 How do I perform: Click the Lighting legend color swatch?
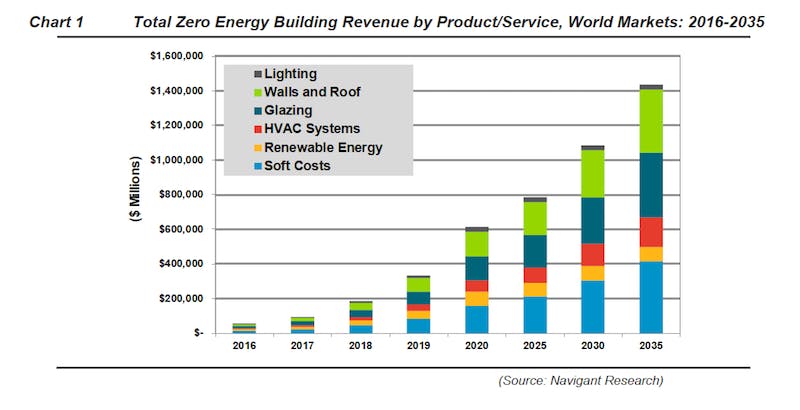[x=258, y=75]
